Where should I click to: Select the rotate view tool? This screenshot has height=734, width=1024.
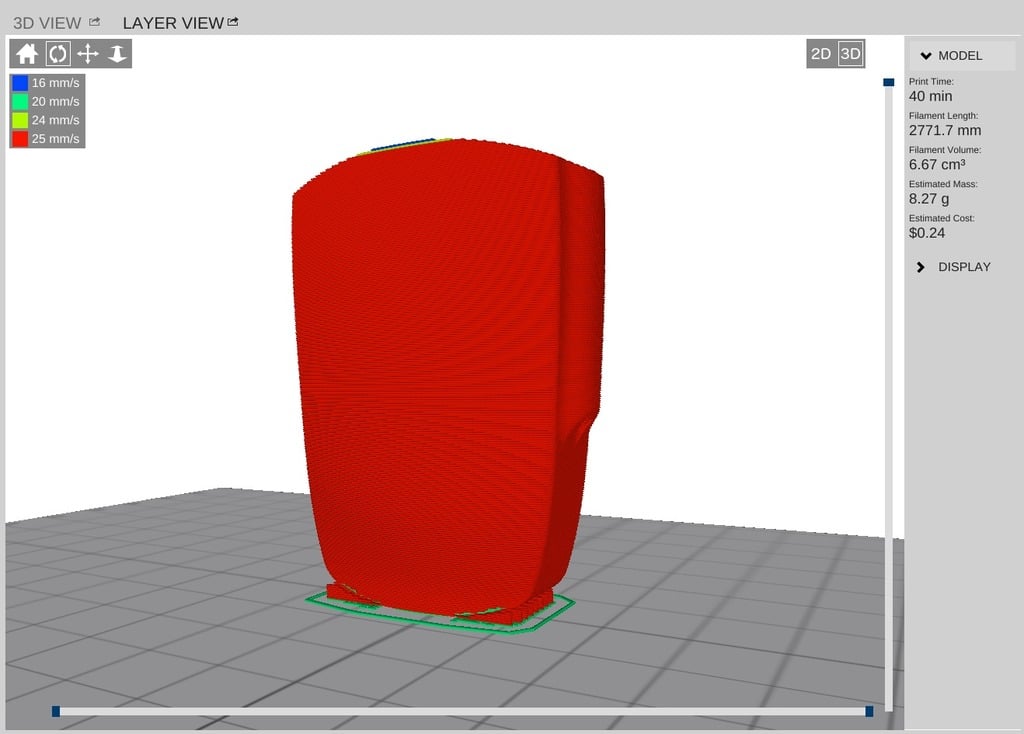(x=57, y=54)
